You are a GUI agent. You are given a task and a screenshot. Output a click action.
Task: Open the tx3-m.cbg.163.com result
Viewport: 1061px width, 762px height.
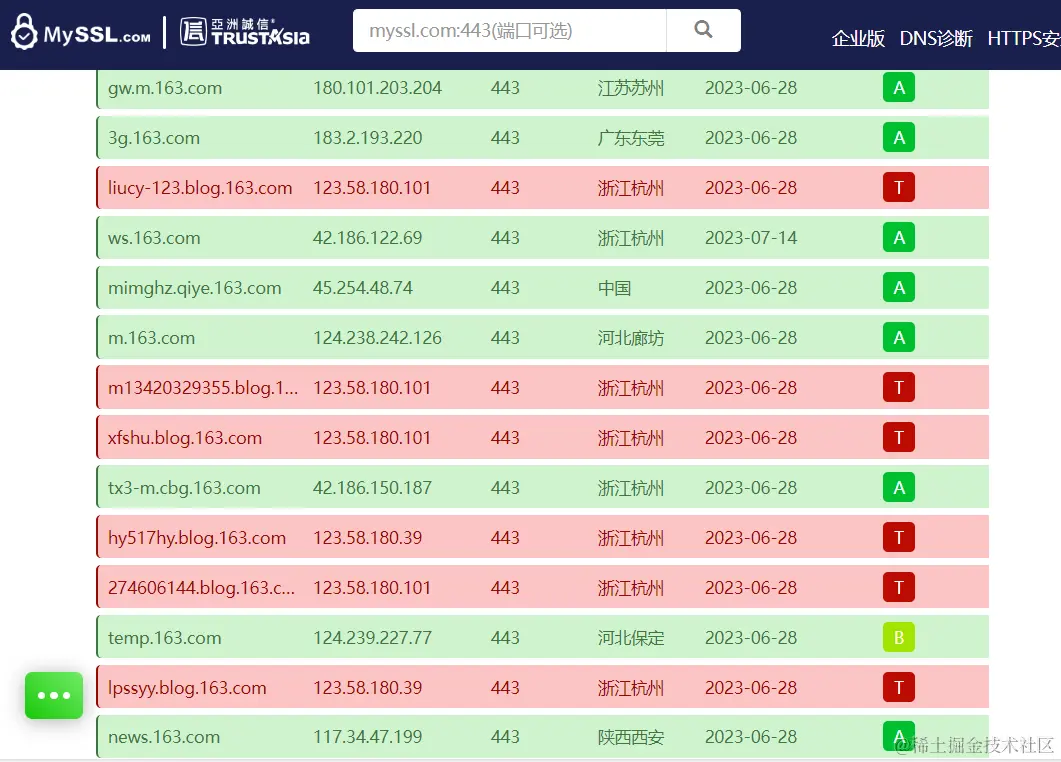pos(184,488)
